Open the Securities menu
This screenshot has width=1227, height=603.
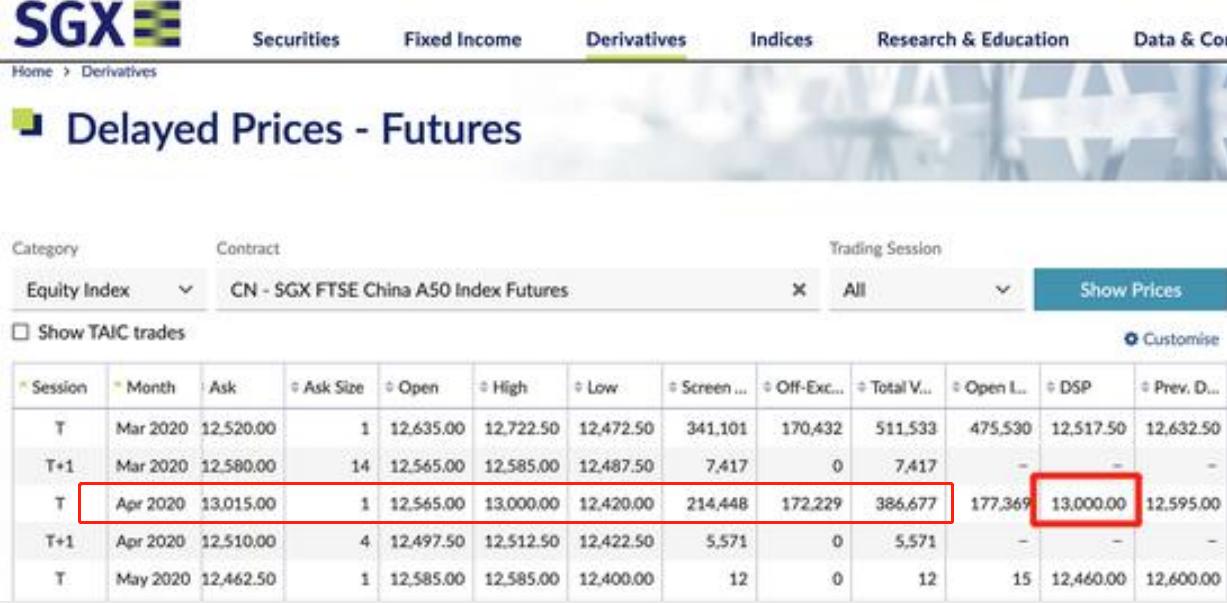(296, 40)
